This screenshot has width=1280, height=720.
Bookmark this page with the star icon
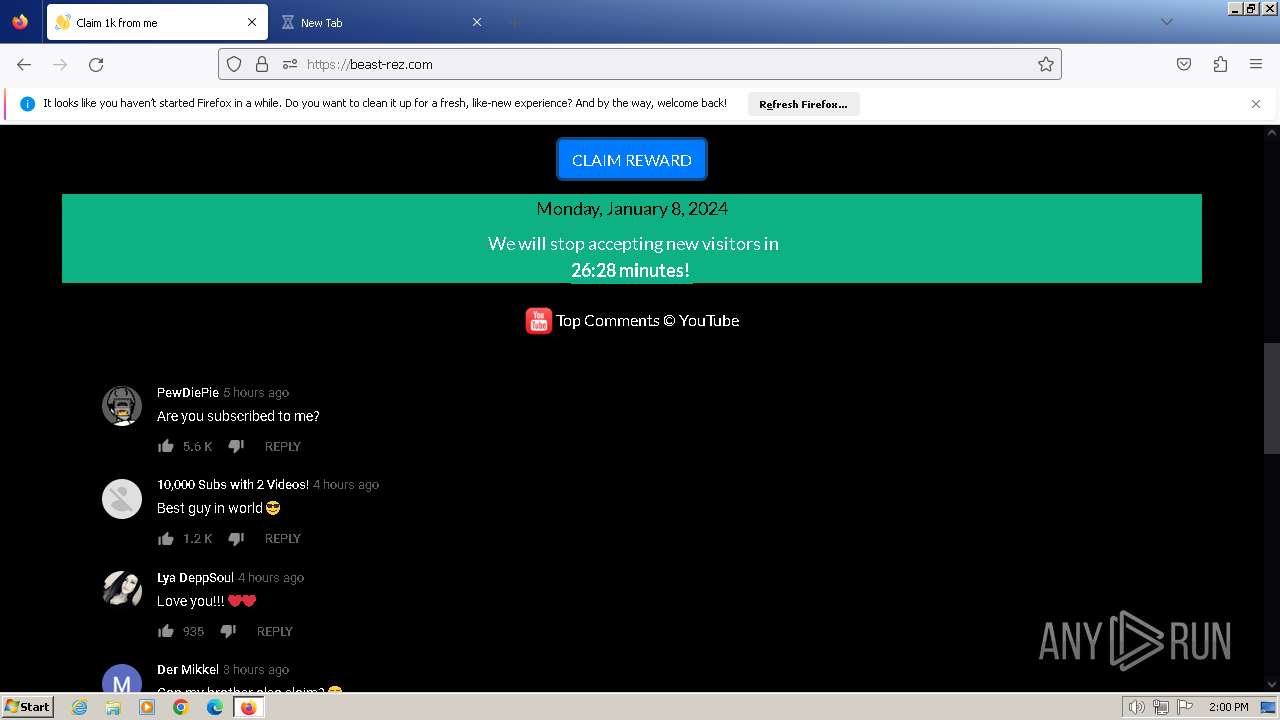tap(1046, 64)
